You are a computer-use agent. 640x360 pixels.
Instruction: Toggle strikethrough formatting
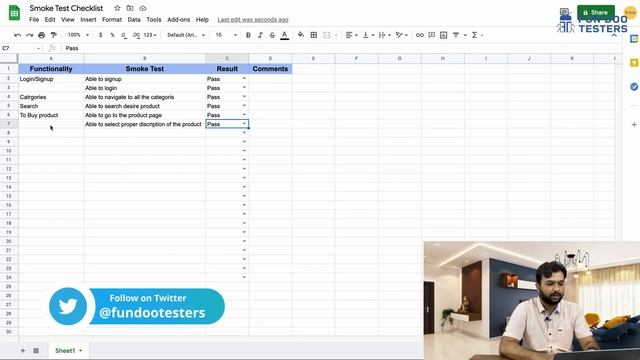click(x=272, y=36)
